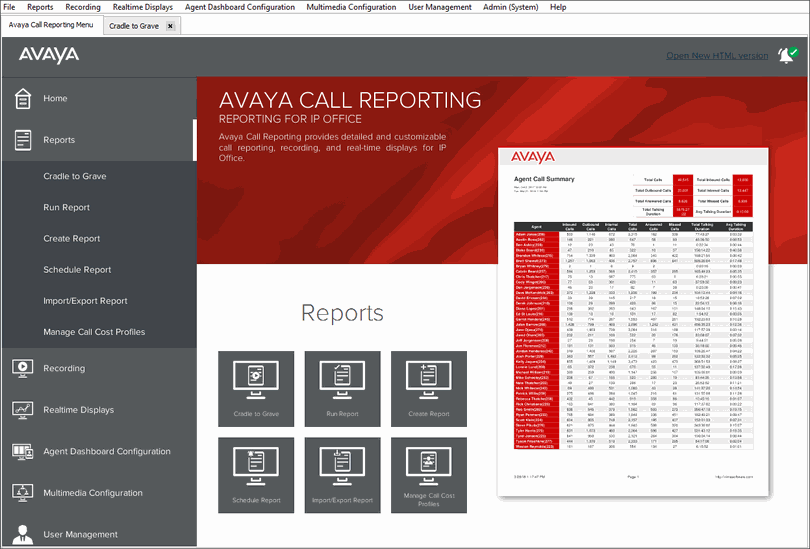Image resolution: width=810 pixels, height=549 pixels.
Task: Click the Agent Call Summary report thumbnail
Action: 633,323
